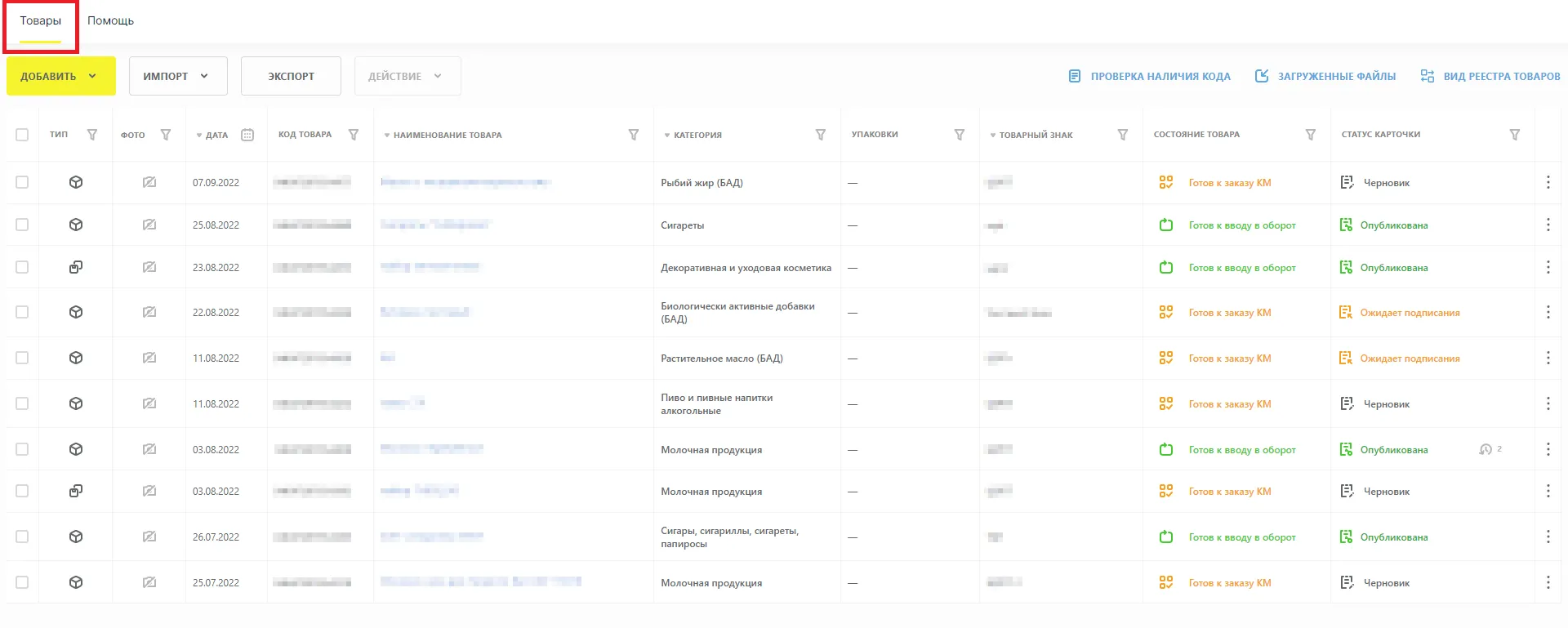
Task: Click filter icon in Товарный знак header
Action: (x=1122, y=135)
